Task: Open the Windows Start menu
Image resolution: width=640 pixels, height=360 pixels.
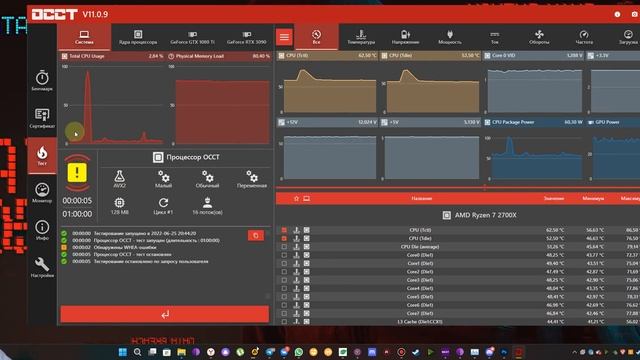Action: pos(122,352)
